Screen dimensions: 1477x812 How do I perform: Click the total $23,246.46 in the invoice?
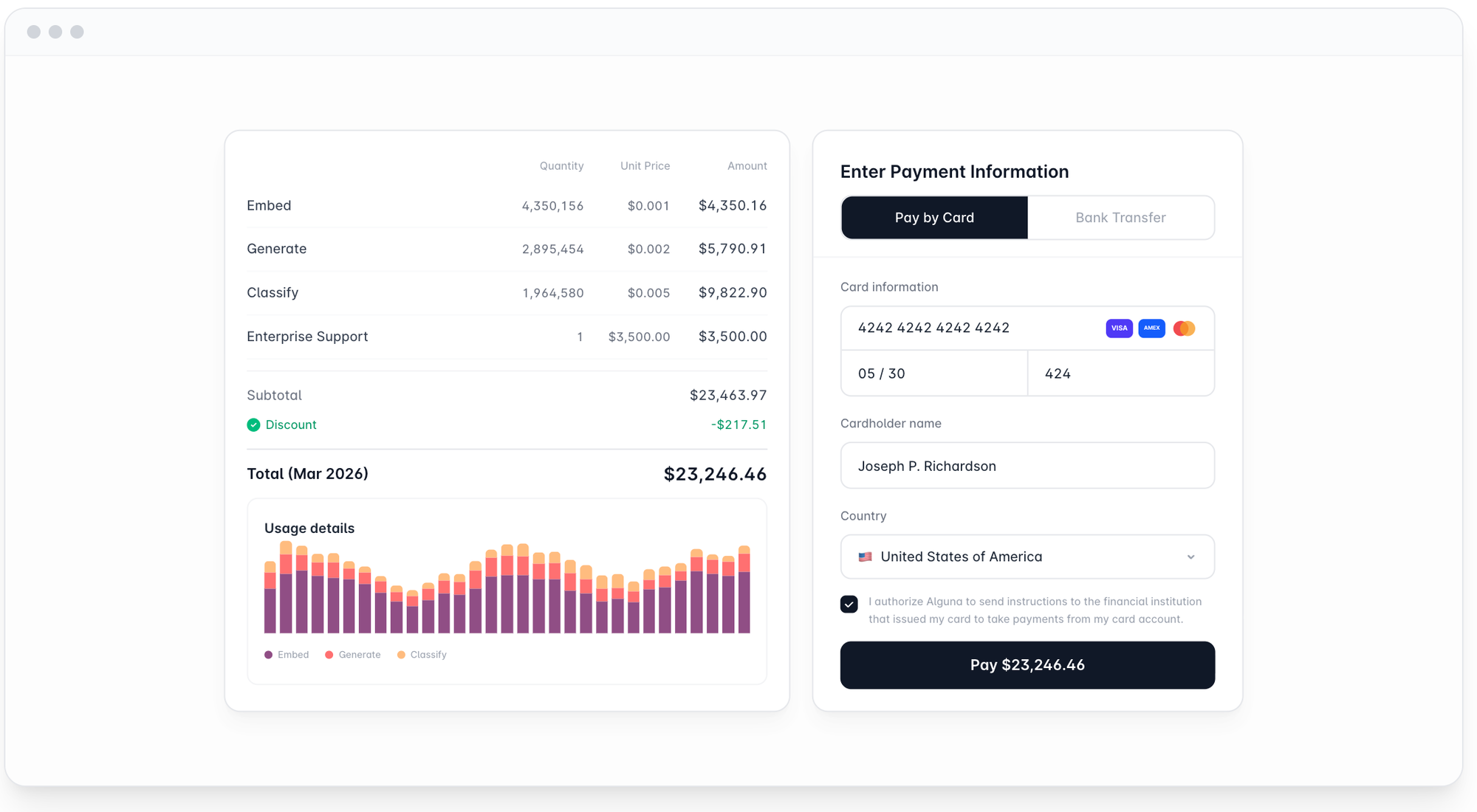[715, 475]
